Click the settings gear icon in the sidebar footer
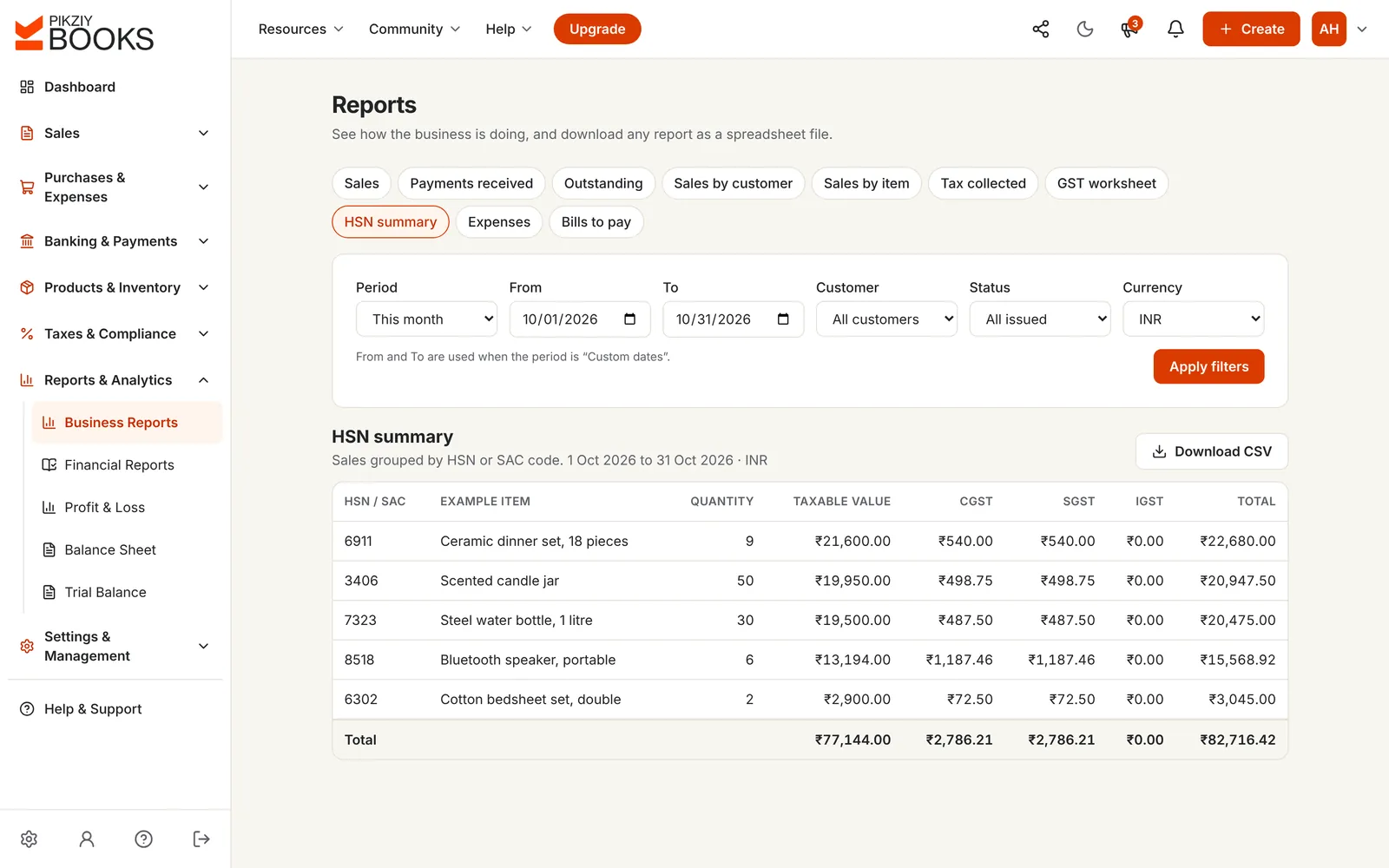Screen dimensions: 1389x868 (29, 838)
